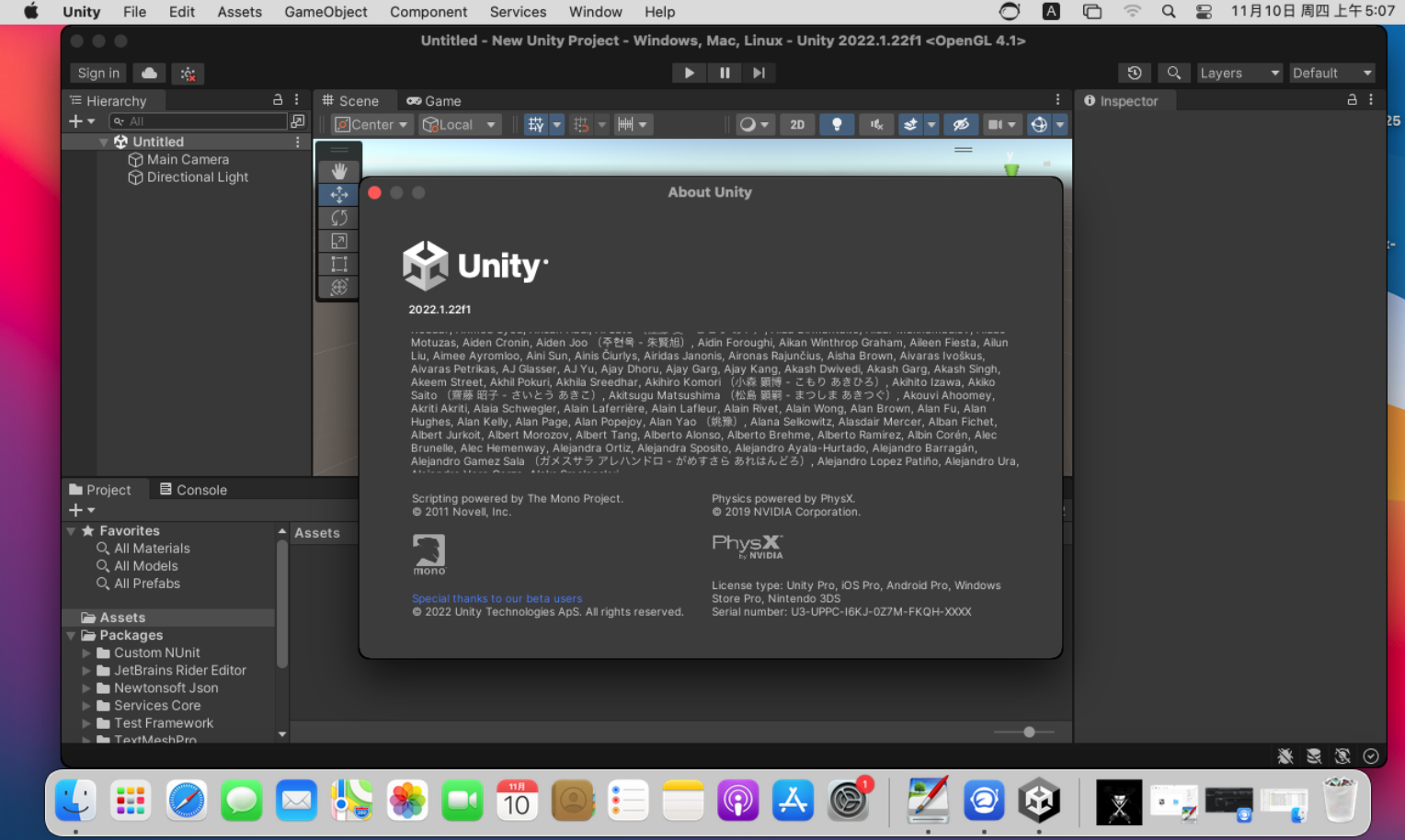Toggle grid snapping in the Scene view

(x=581, y=125)
